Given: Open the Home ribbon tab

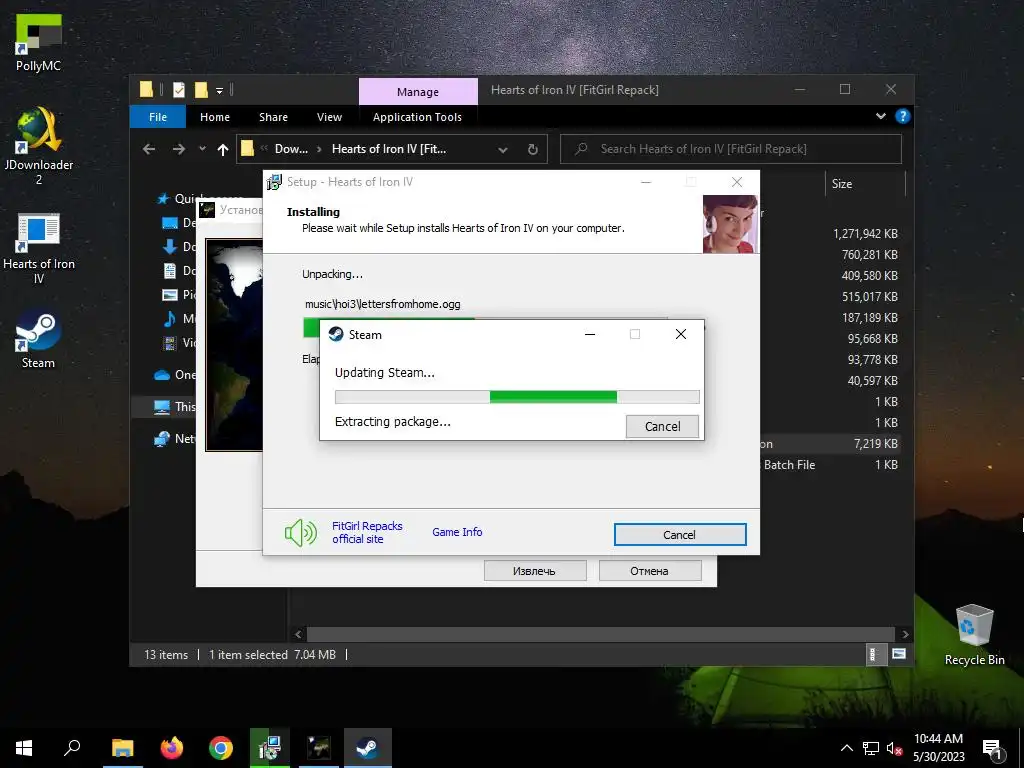Looking at the screenshot, I should click(215, 117).
